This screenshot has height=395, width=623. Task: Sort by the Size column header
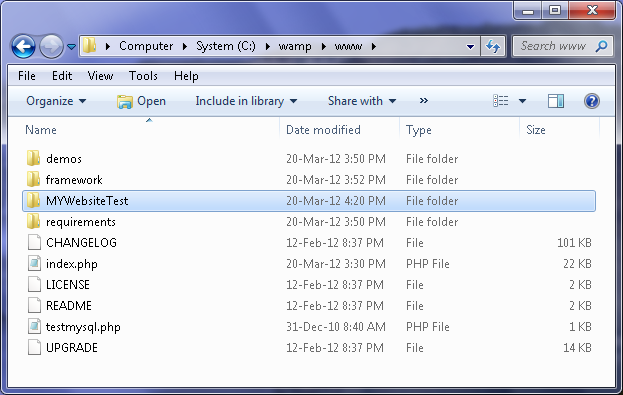[536, 130]
